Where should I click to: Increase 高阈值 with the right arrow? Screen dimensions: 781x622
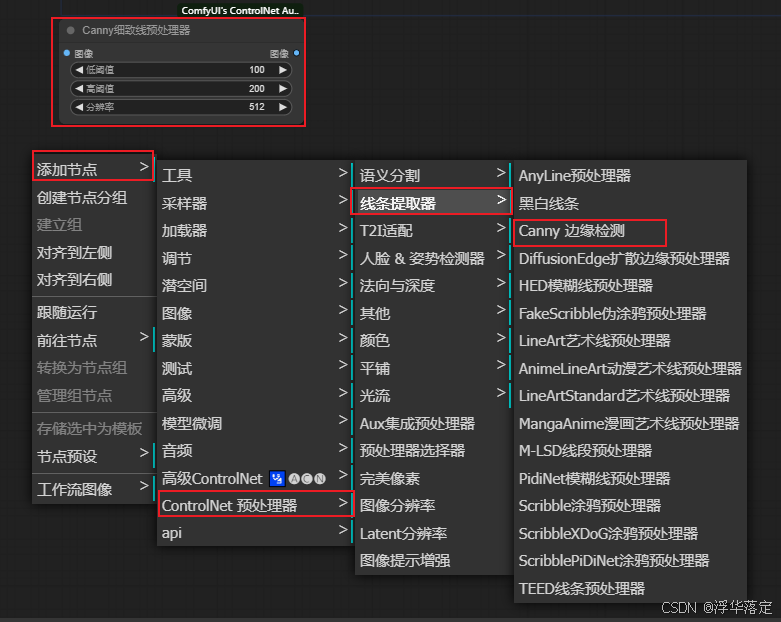click(x=283, y=89)
